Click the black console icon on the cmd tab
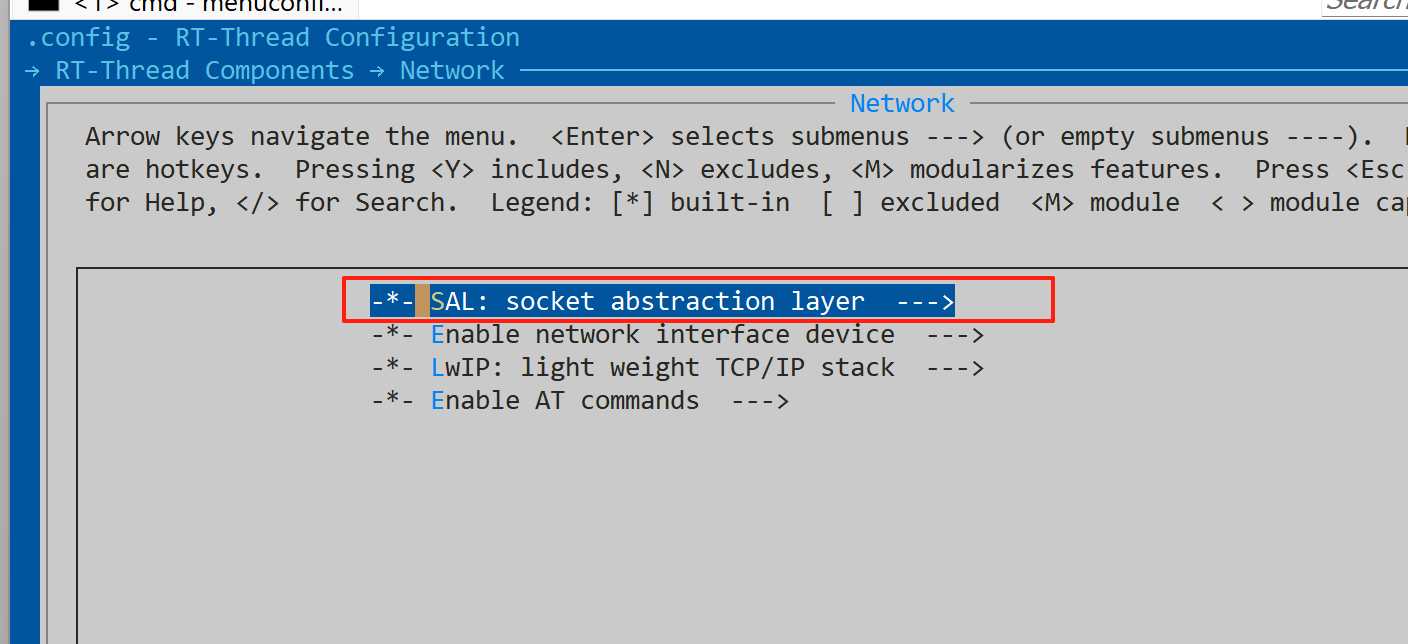This screenshot has height=644, width=1408. pyautogui.click(x=42, y=4)
